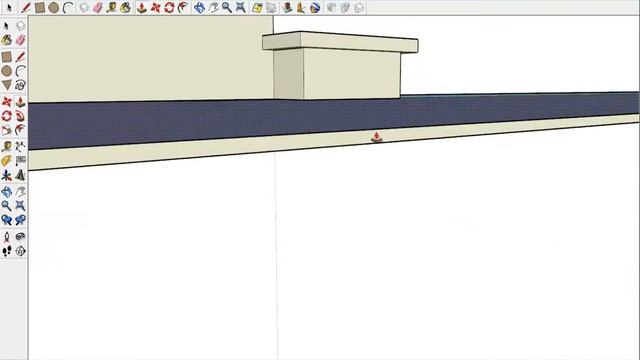Select the arrow Select tool in top toolbar

[x=9, y=7]
